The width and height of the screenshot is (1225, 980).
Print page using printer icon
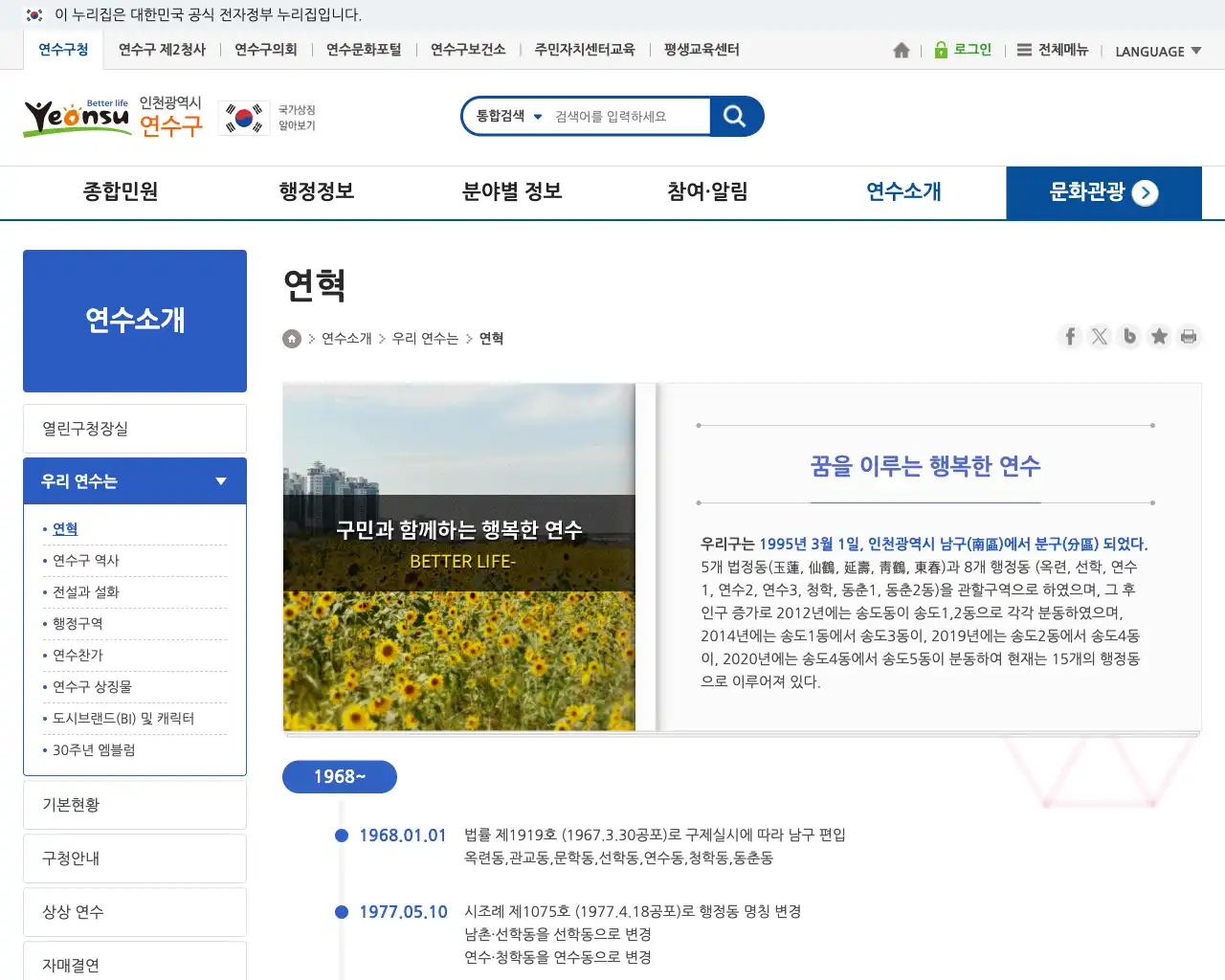(x=1189, y=336)
